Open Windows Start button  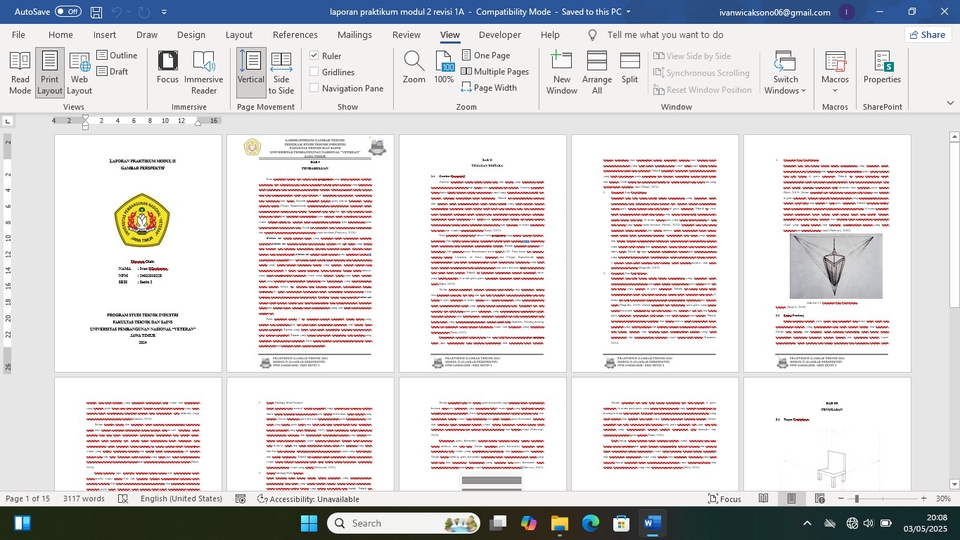coord(309,523)
